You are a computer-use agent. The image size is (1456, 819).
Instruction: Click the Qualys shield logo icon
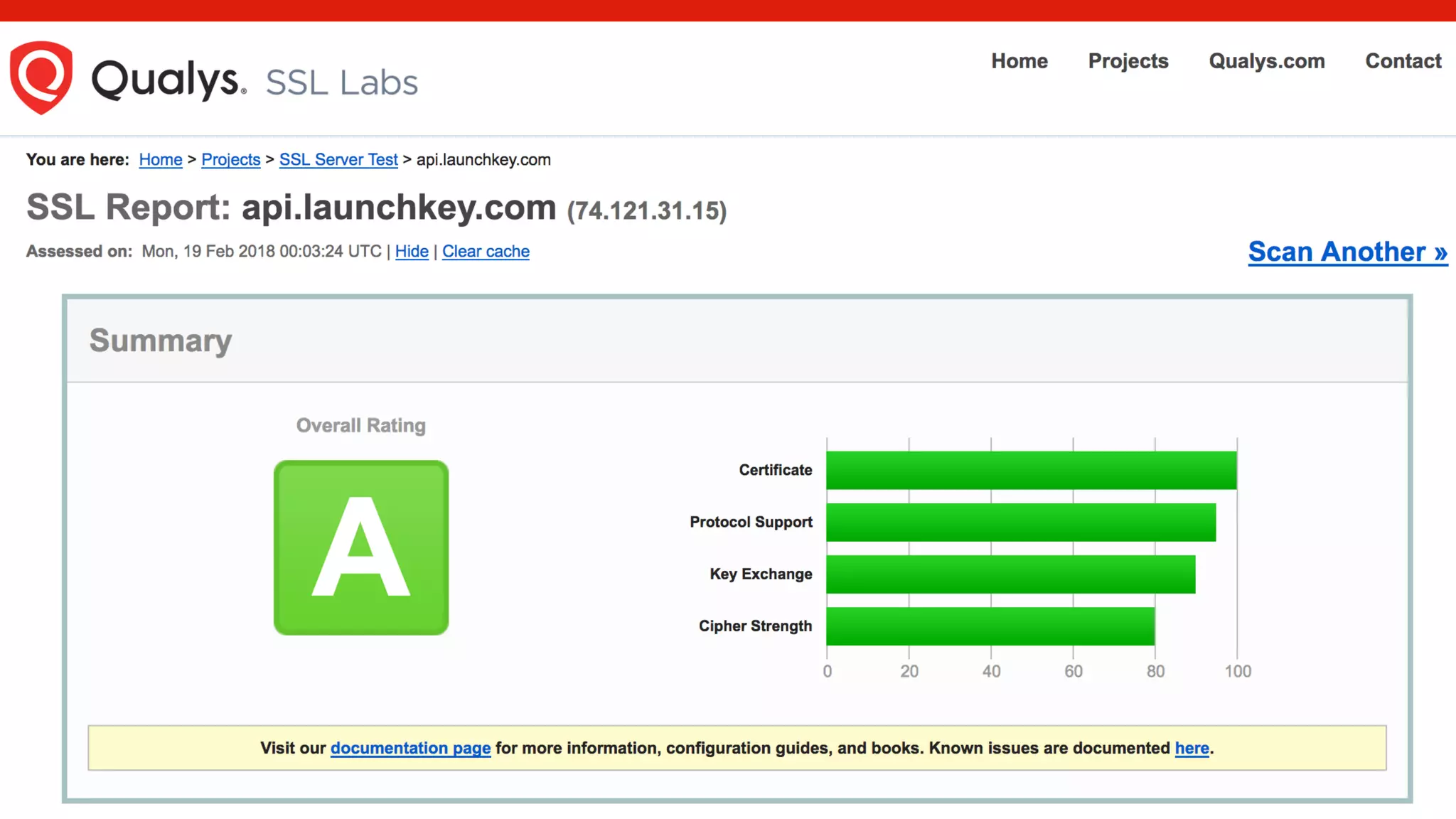(x=41, y=77)
